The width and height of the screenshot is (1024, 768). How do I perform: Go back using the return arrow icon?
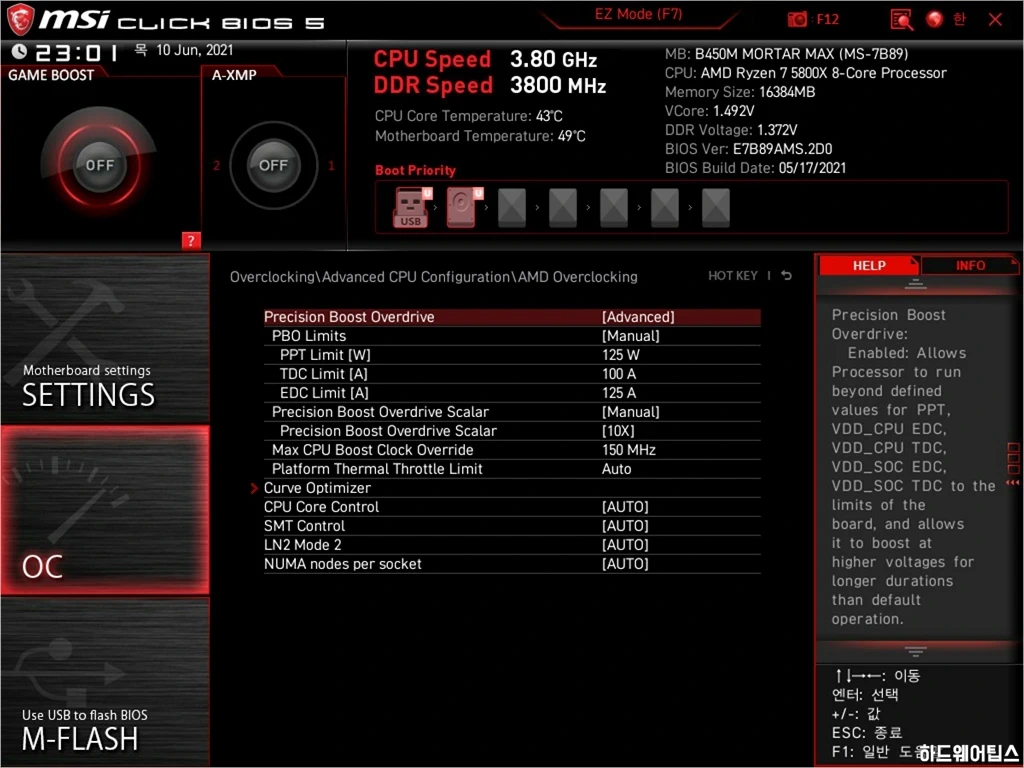coord(786,276)
